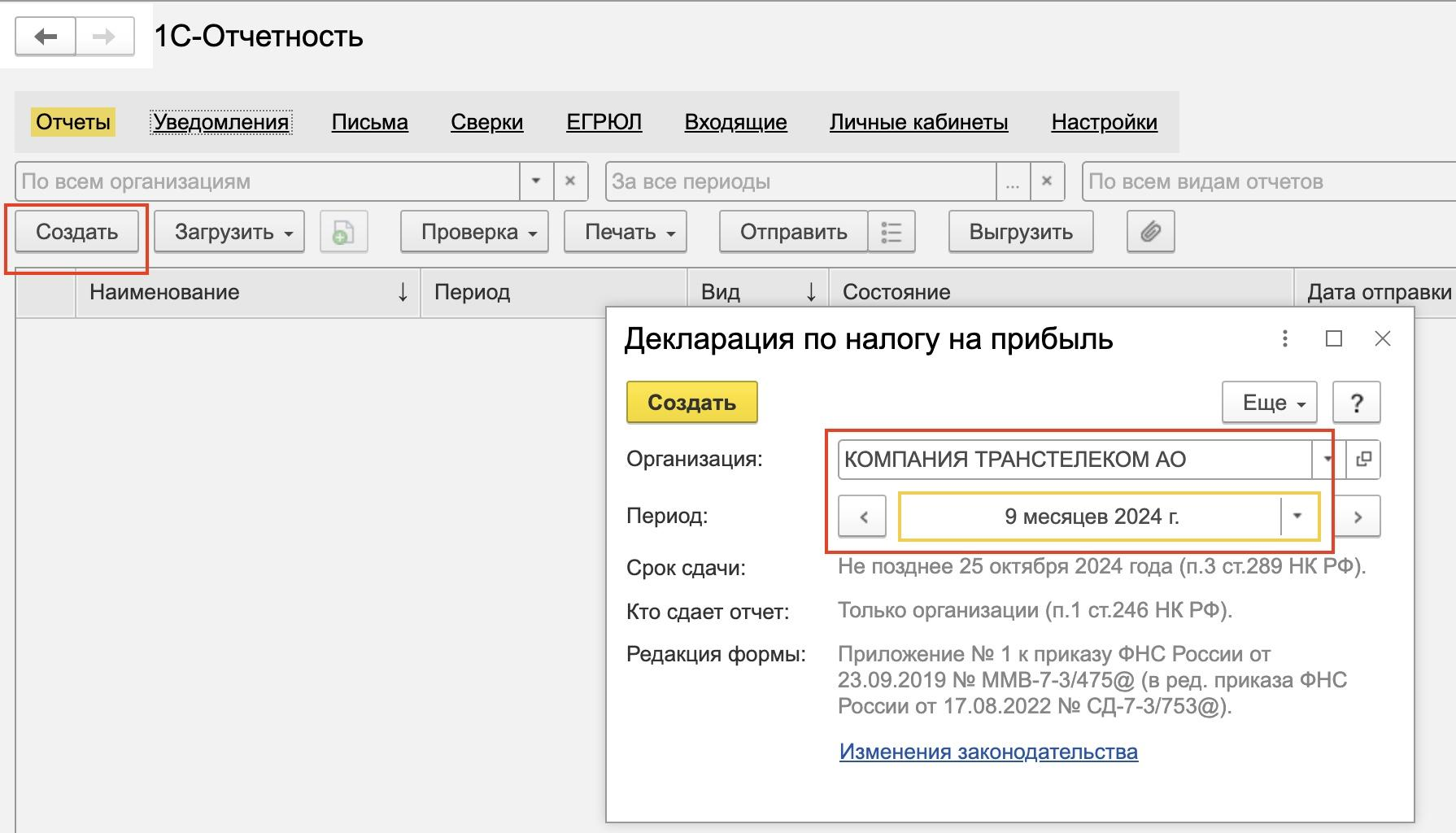Open the Печать dropdown menu
The width and height of the screenshot is (1456, 833).
pos(625,232)
